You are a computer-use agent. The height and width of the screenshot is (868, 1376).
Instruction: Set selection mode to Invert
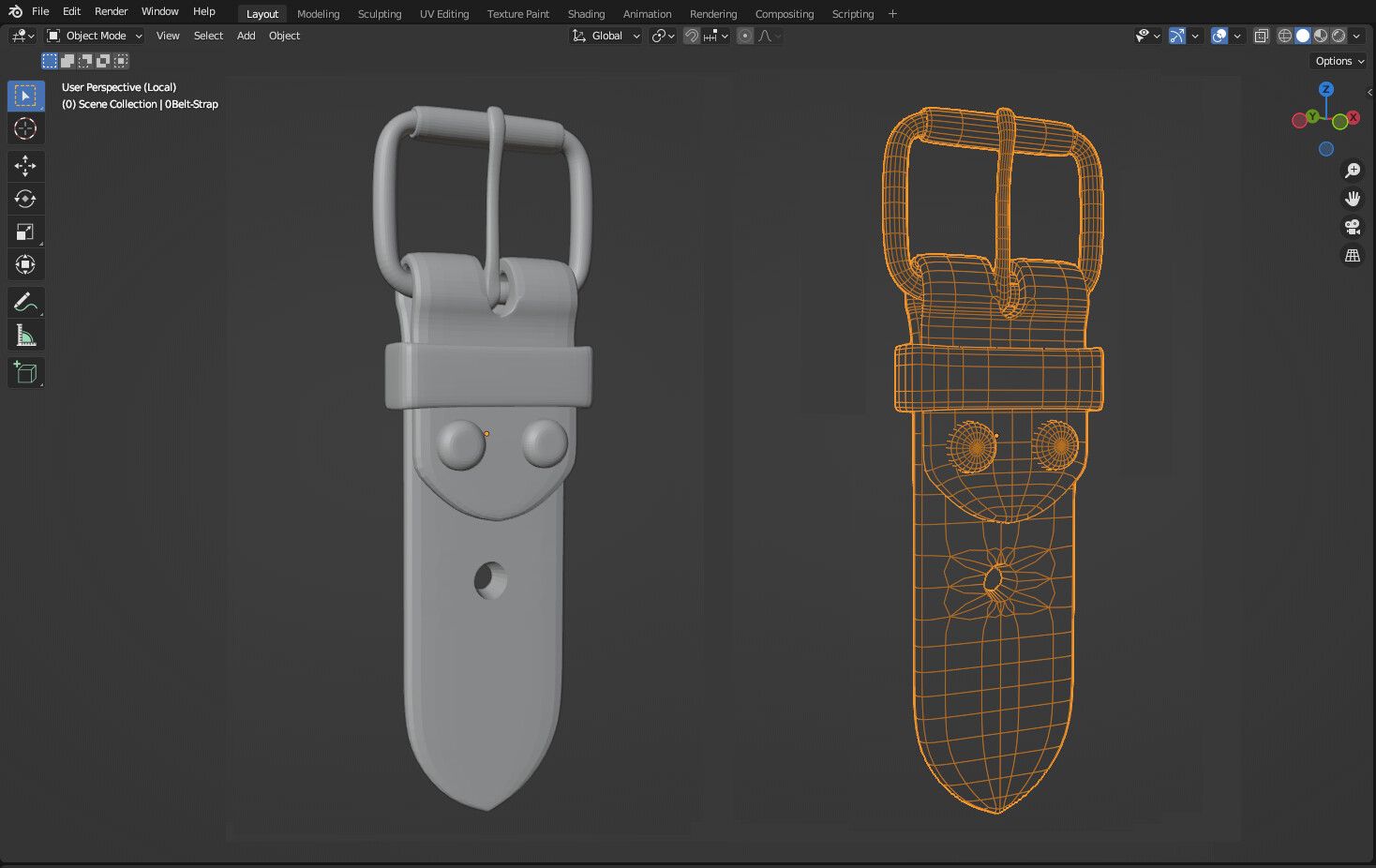click(x=103, y=61)
